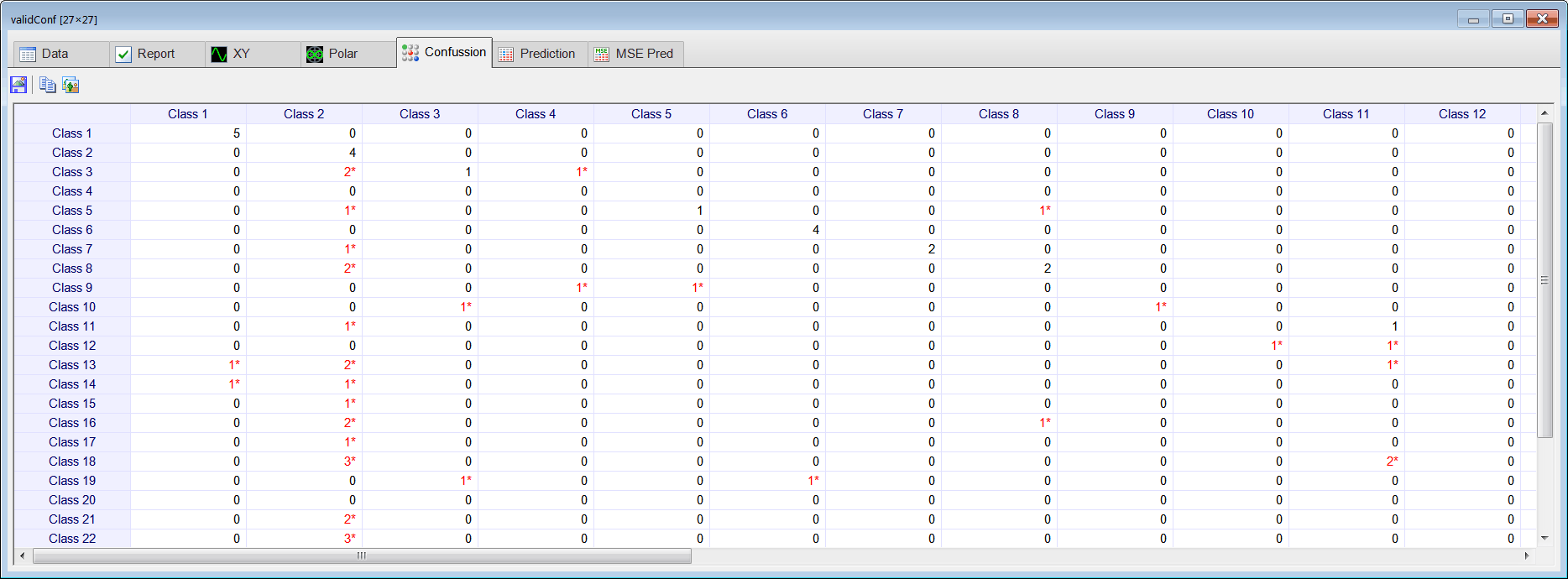Viewport: 1568px width, 579px height.
Task: Click the vertical scrollbar down arrow
Action: [x=1544, y=538]
